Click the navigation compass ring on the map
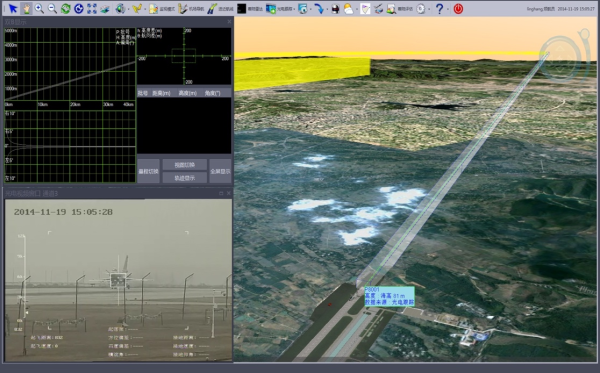The height and width of the screenshot is (373, 600). click(x=561, y=59)
